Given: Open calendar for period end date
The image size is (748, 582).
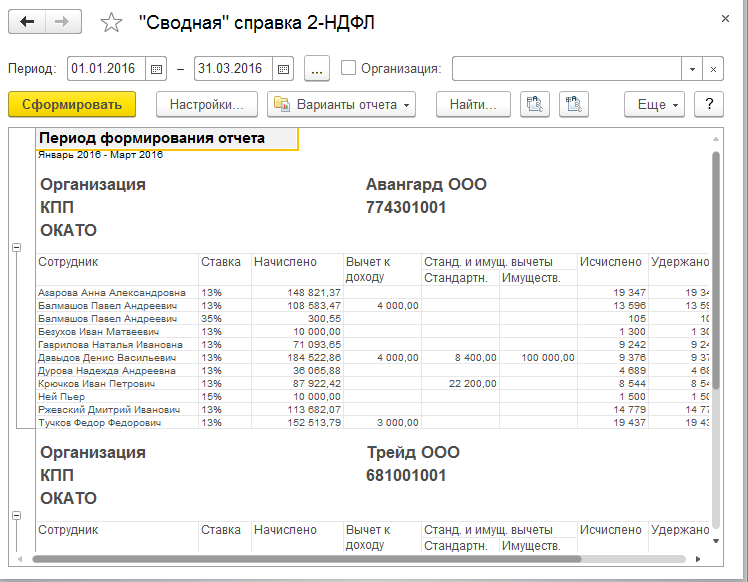Looking at the screenshot, I should click(283, 69).
